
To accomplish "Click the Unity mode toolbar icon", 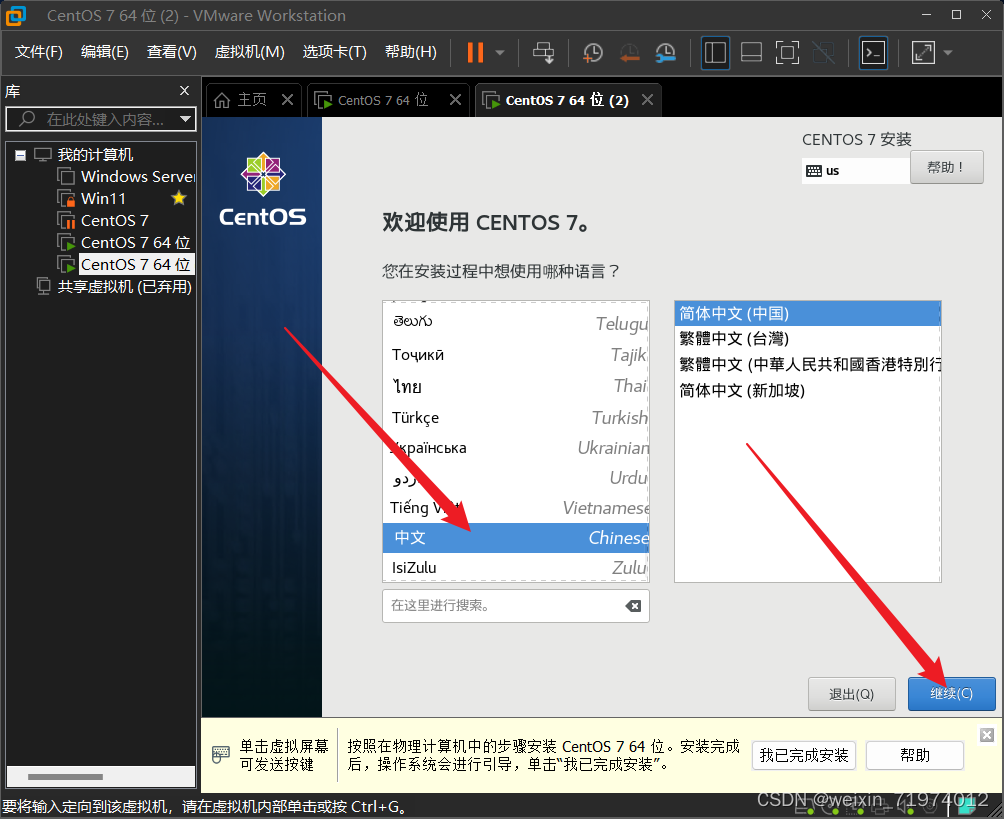I will [823, 53].
